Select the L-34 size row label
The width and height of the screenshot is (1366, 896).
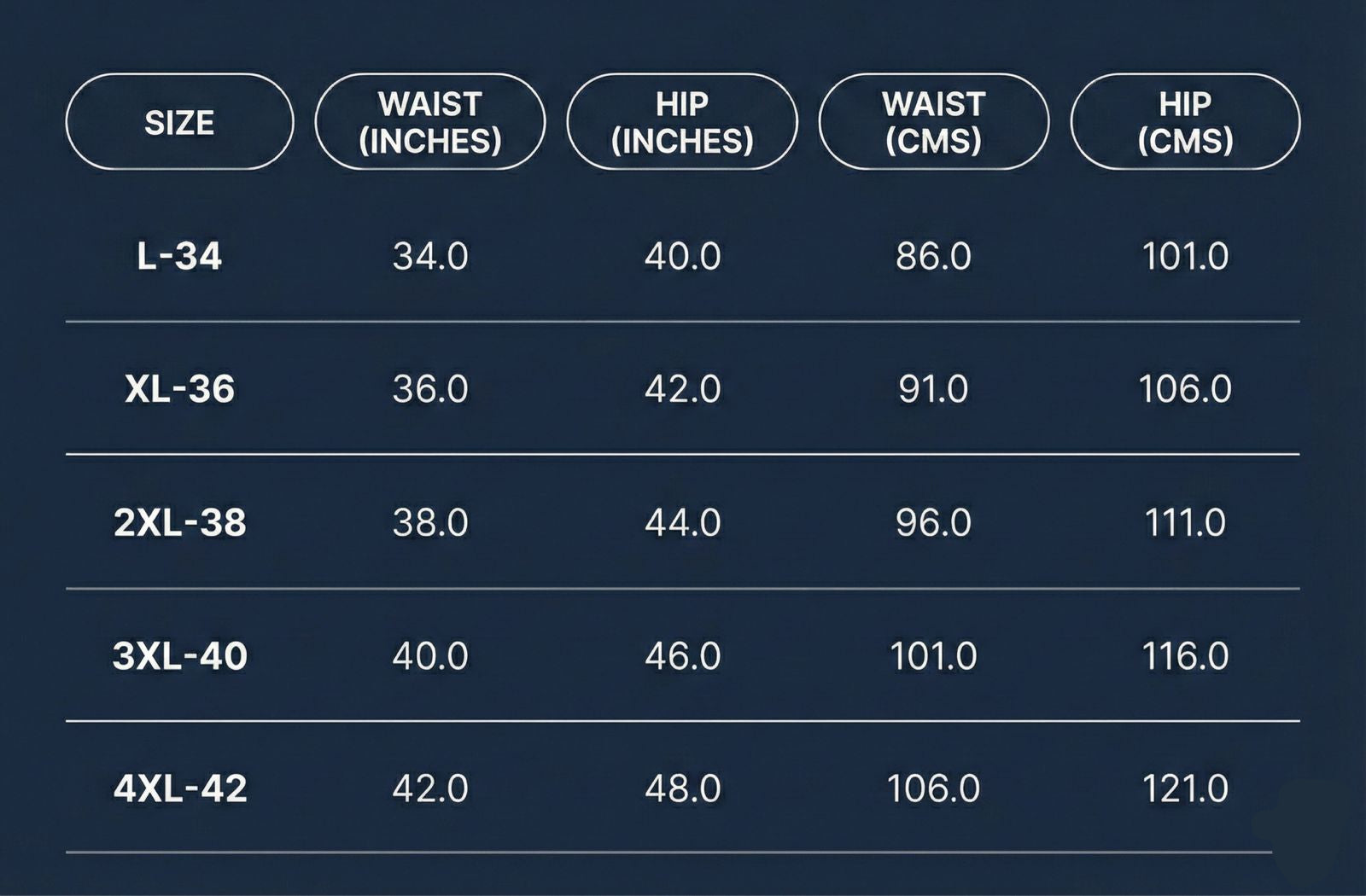point(179,256)
